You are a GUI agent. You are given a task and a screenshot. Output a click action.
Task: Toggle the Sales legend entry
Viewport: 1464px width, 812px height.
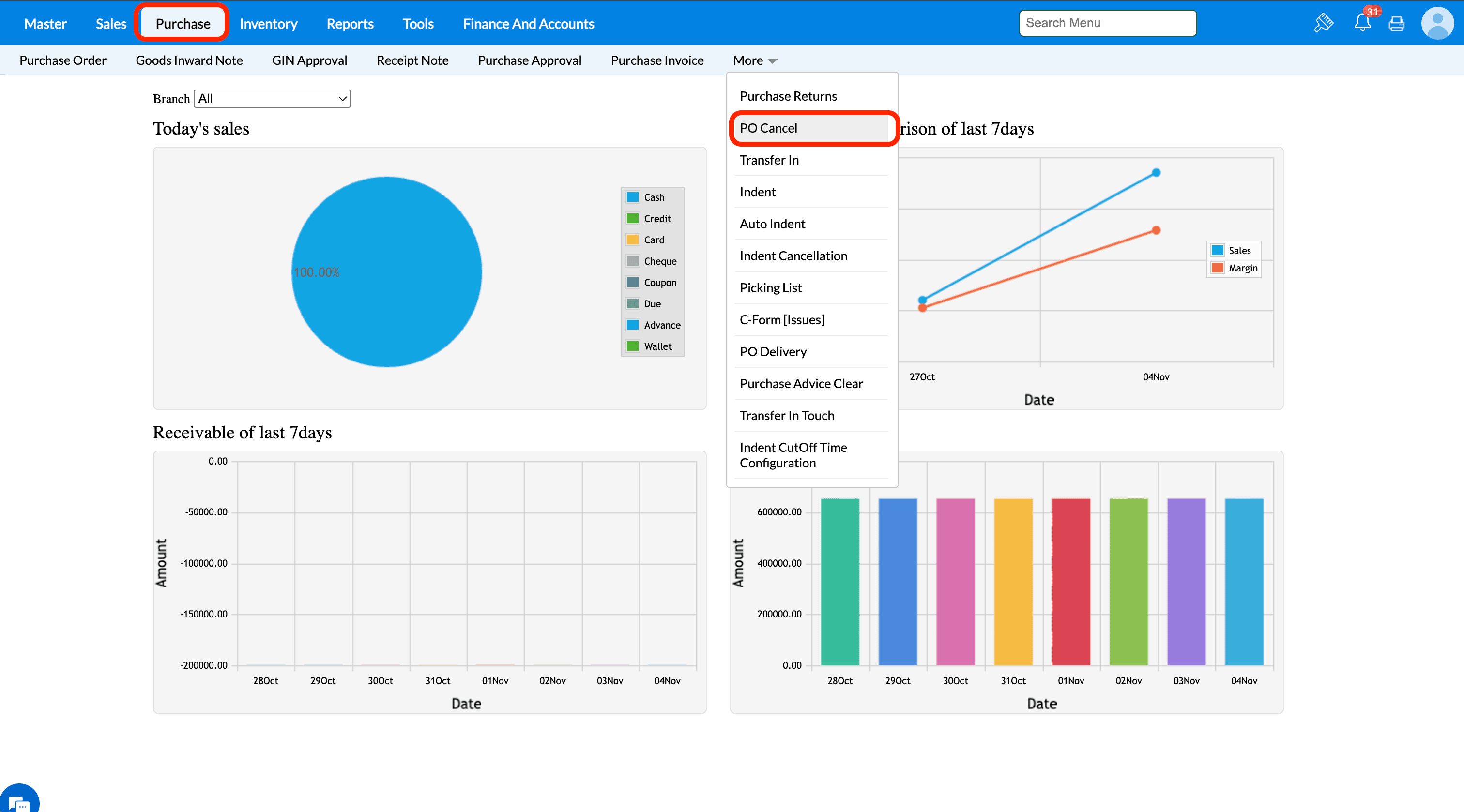pyautogui.click(x=1239, y=251)
